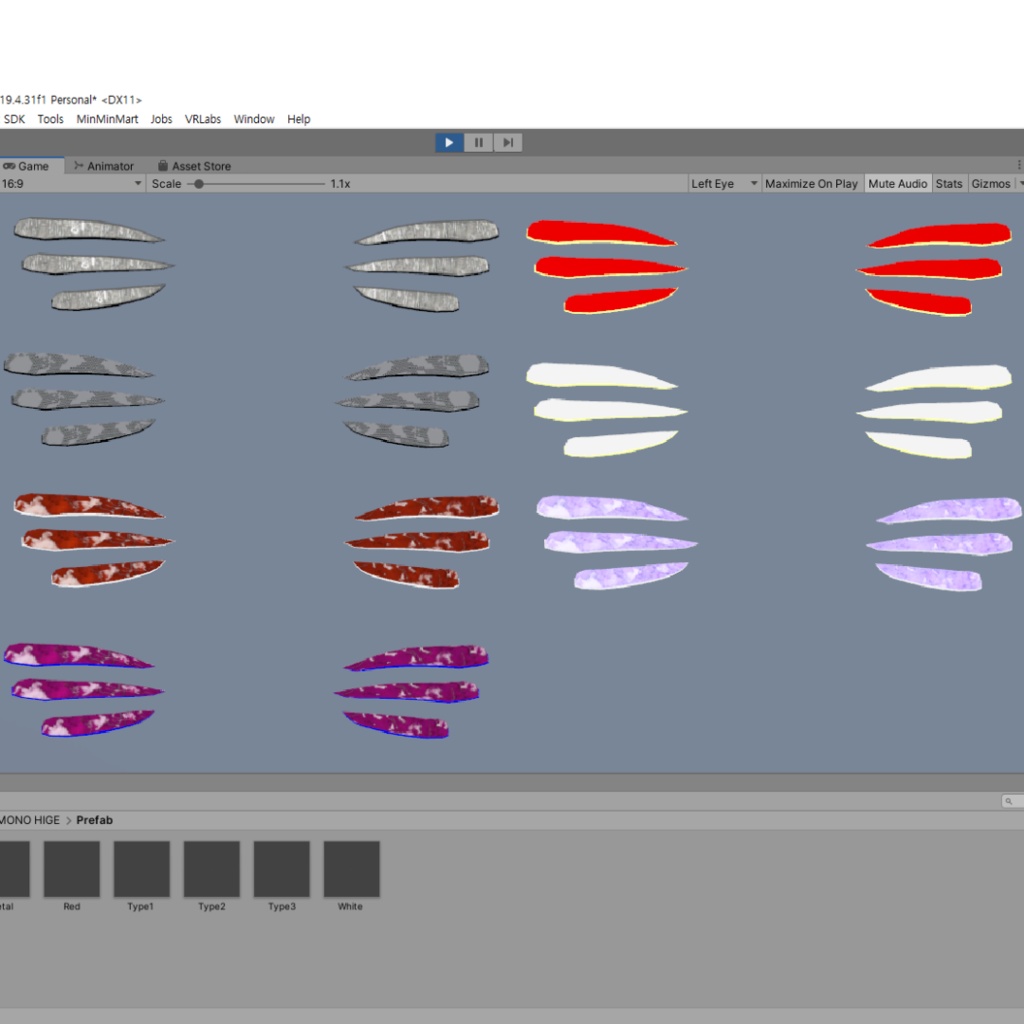Viewport: 1024px width, 1024px height.
Task: Open the Asset Store tab
Action: pos(195,166)
